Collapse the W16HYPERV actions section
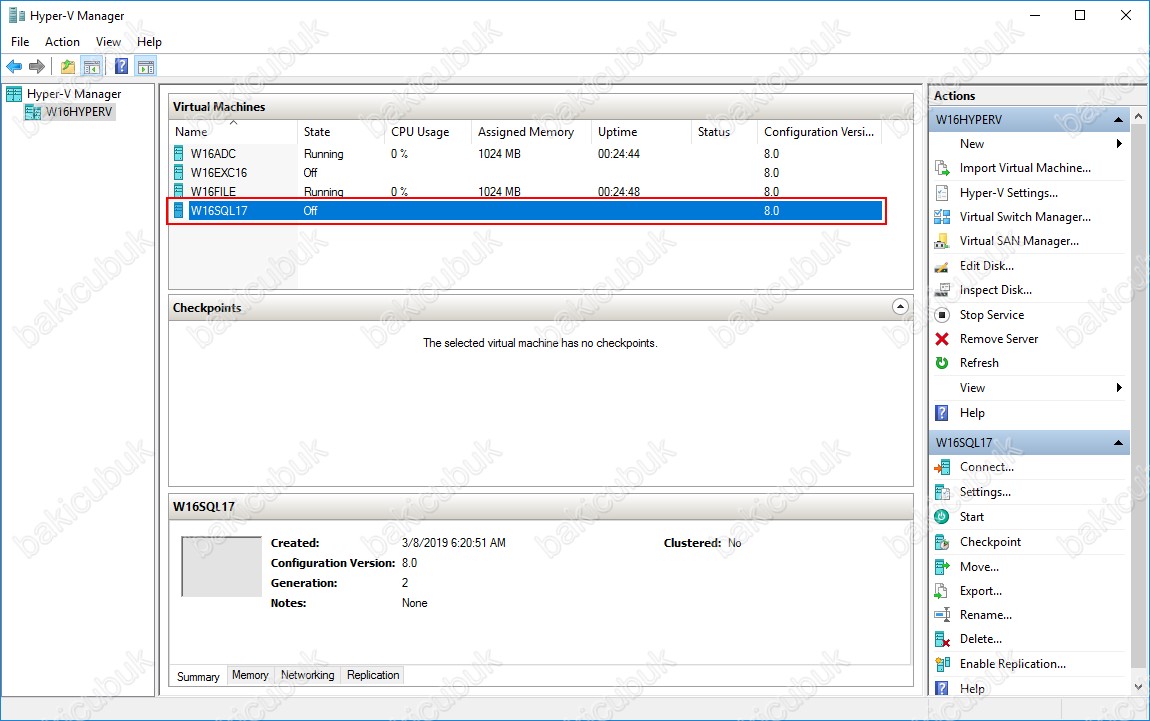Viewport: 1150px width, 721px height. (1118, 120)
